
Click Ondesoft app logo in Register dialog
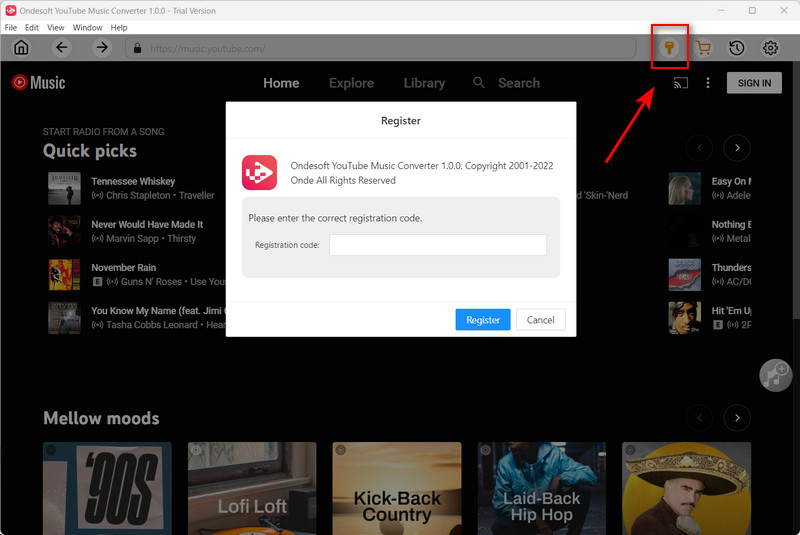(259, 172)
